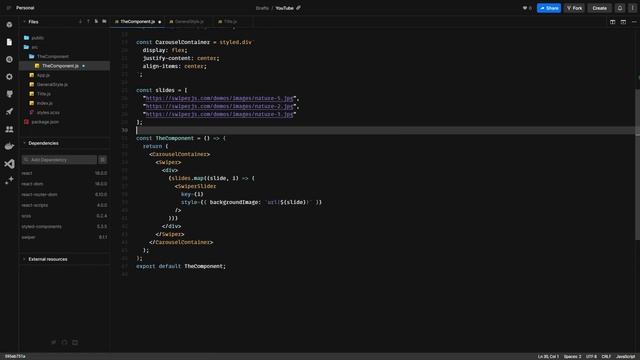Select the swiper dependency row
This screenshot has height=360, width=640.
(x=64, y=237)
